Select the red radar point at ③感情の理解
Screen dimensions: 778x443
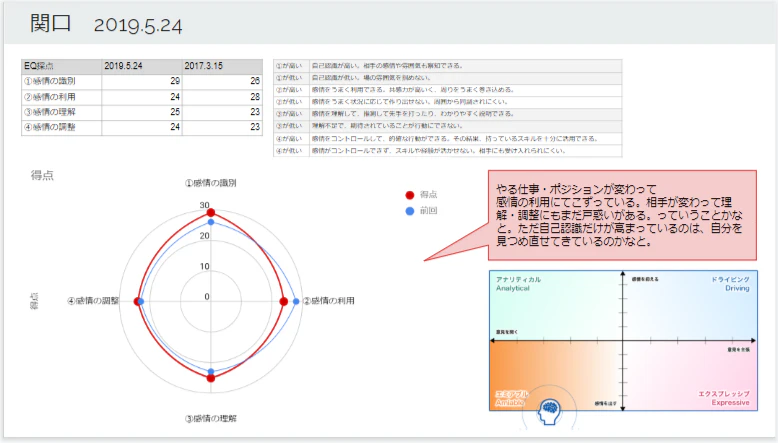pyautogui.click(x=211, y=378)
